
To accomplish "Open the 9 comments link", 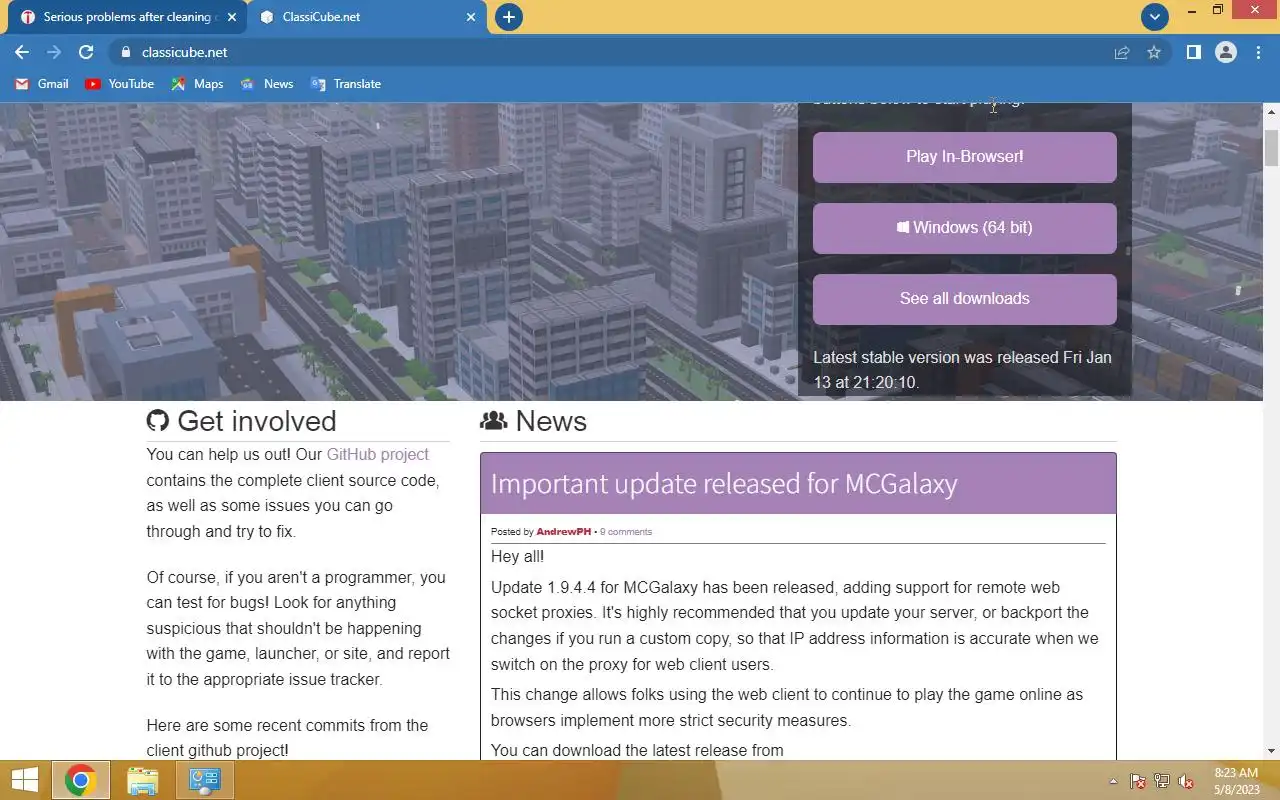I will click(x=626, y=532).
